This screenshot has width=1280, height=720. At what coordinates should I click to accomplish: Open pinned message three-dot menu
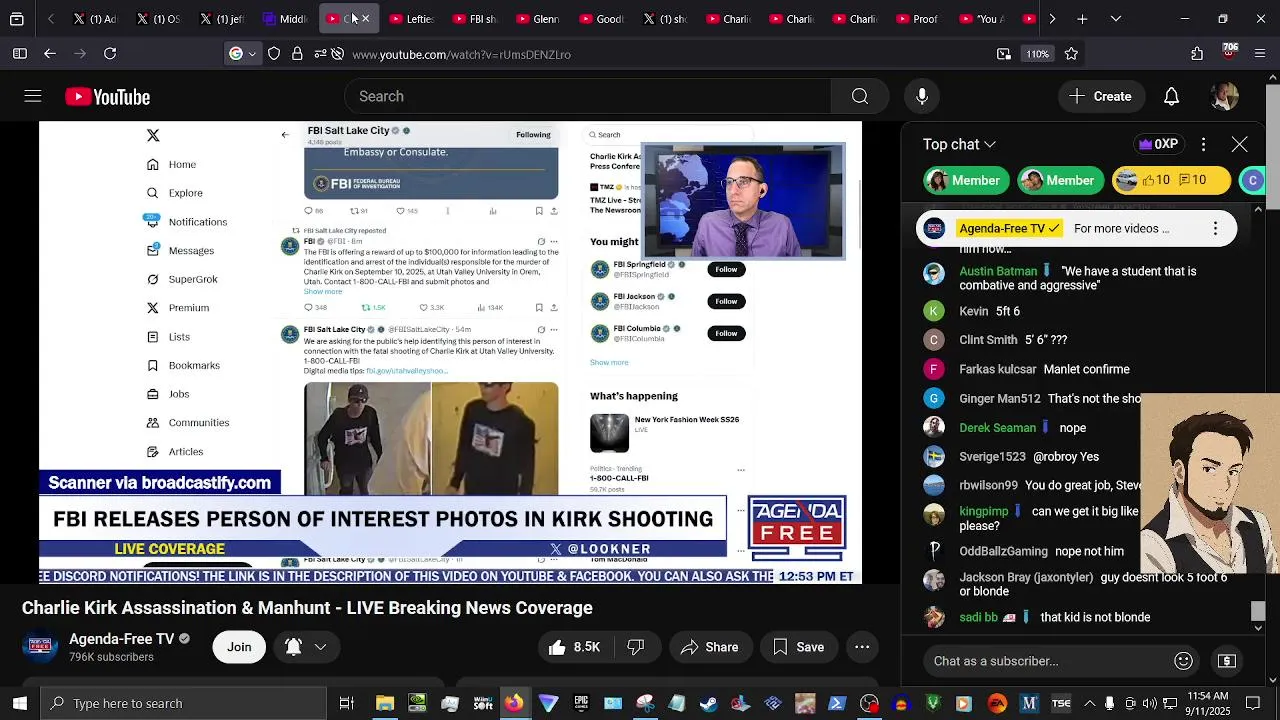(x=1216, y=229)
